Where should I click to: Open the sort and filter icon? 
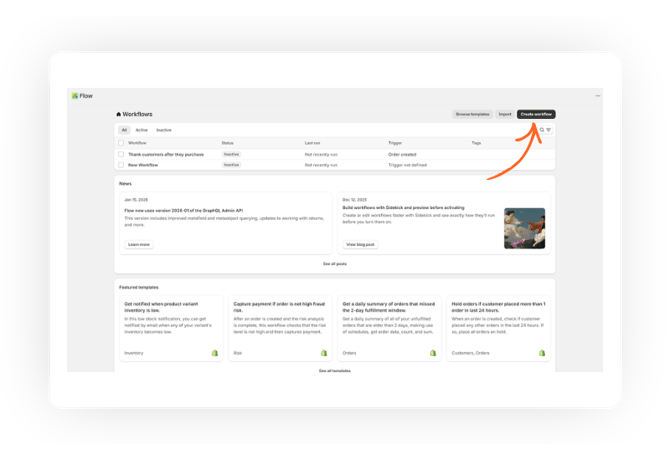[549, 130]
